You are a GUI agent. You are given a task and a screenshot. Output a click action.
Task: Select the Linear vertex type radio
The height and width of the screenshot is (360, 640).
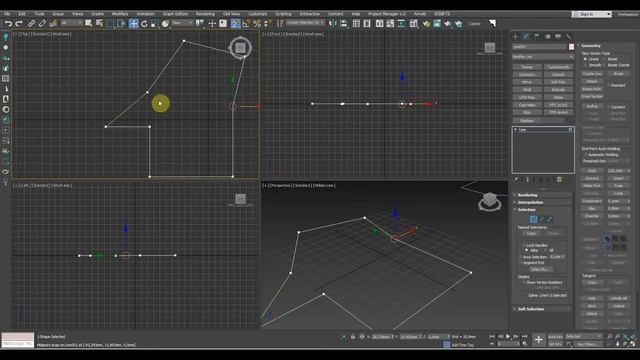coord(585,59)
